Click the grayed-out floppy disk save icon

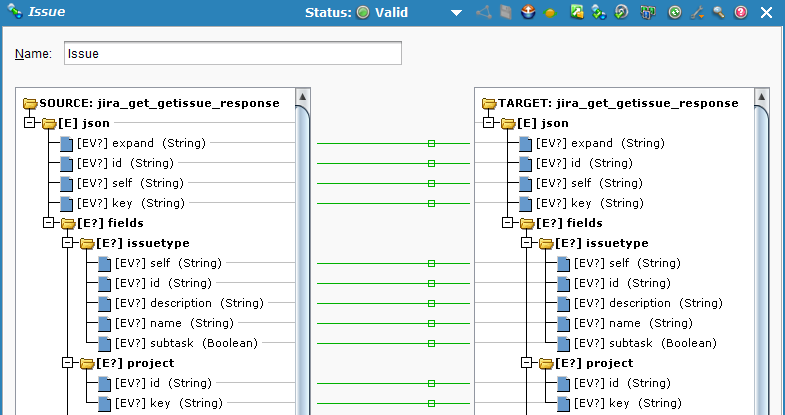point(506,13)
